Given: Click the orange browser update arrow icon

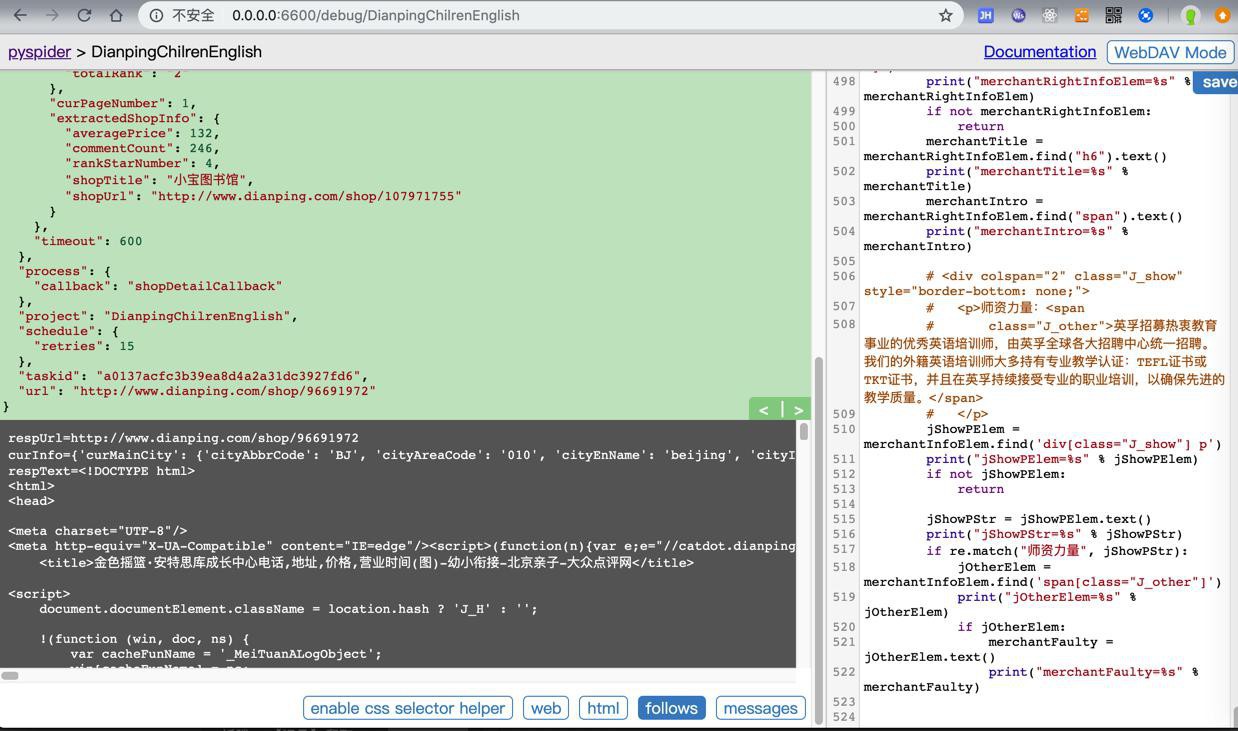Looking at the screenshot, I should click(1222, 15).
